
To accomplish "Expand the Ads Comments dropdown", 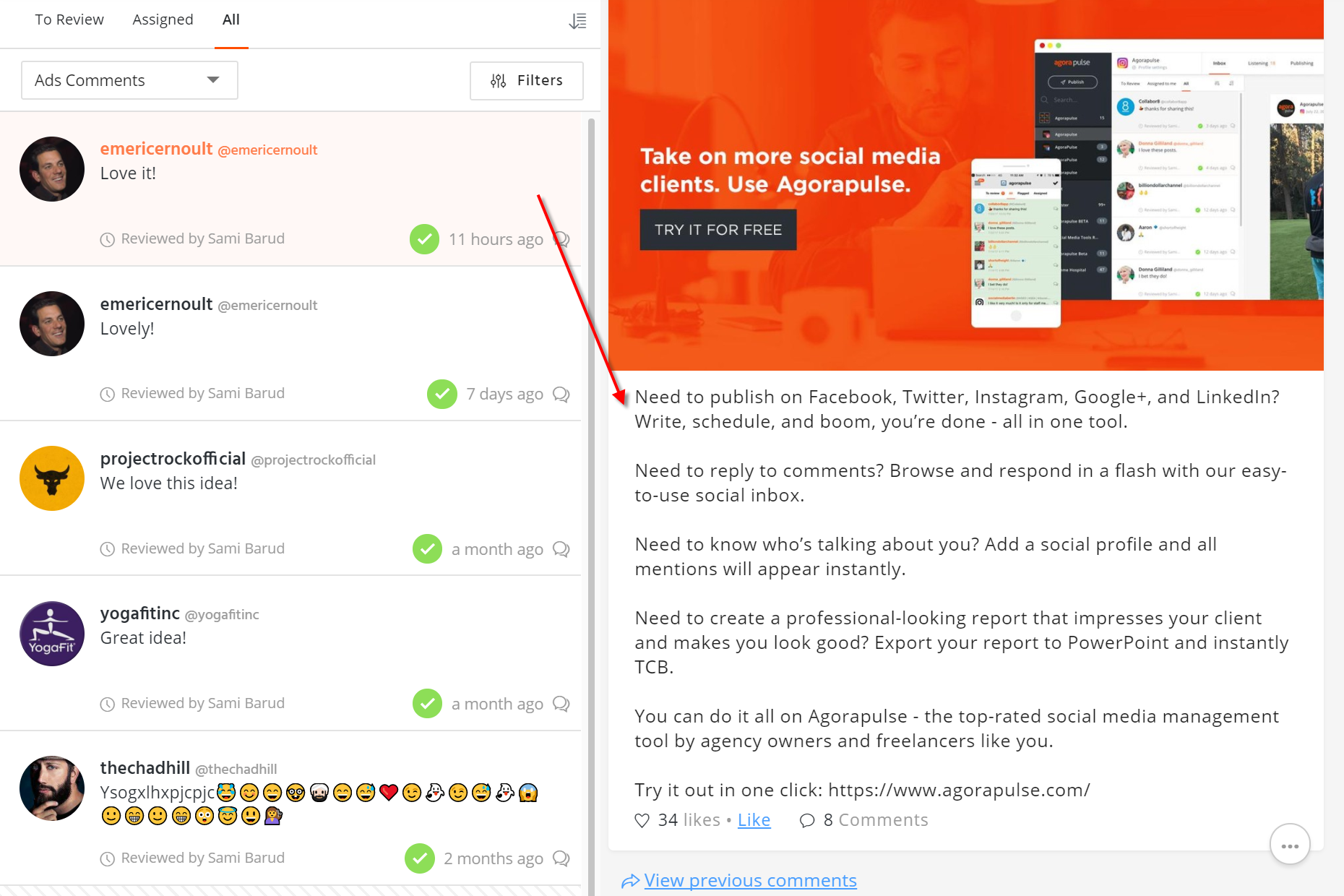I will click(x=129, y=80).
